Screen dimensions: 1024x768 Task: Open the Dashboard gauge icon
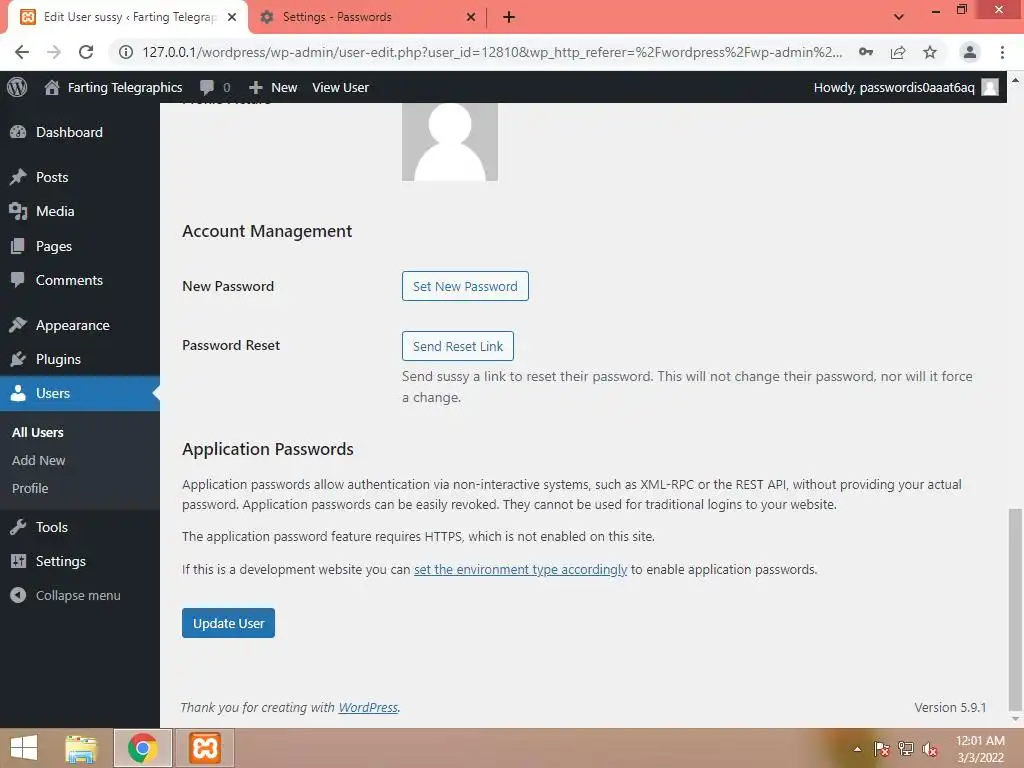(18, 132)
